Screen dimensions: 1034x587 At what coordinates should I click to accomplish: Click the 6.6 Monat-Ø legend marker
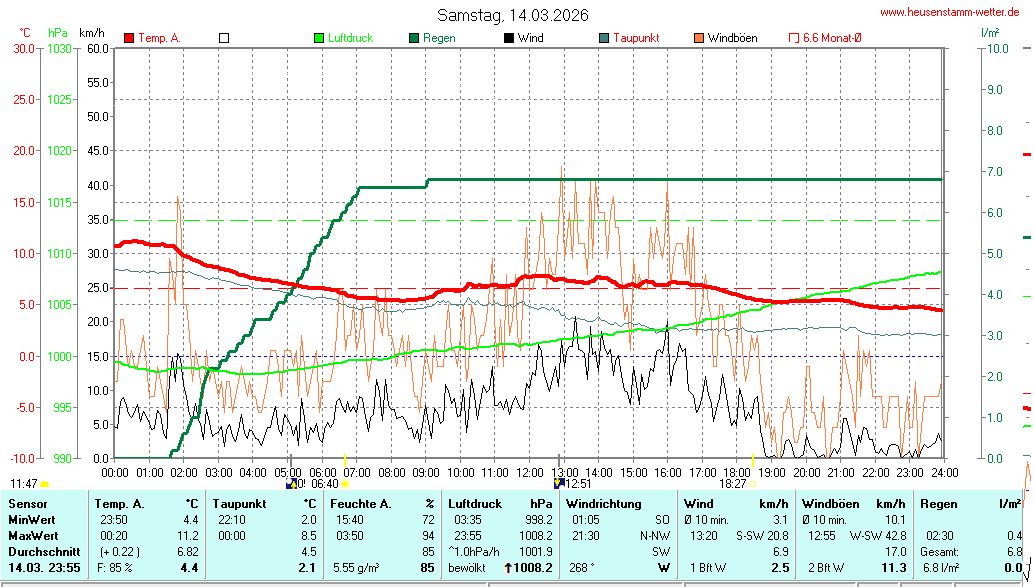coord(794,38)
